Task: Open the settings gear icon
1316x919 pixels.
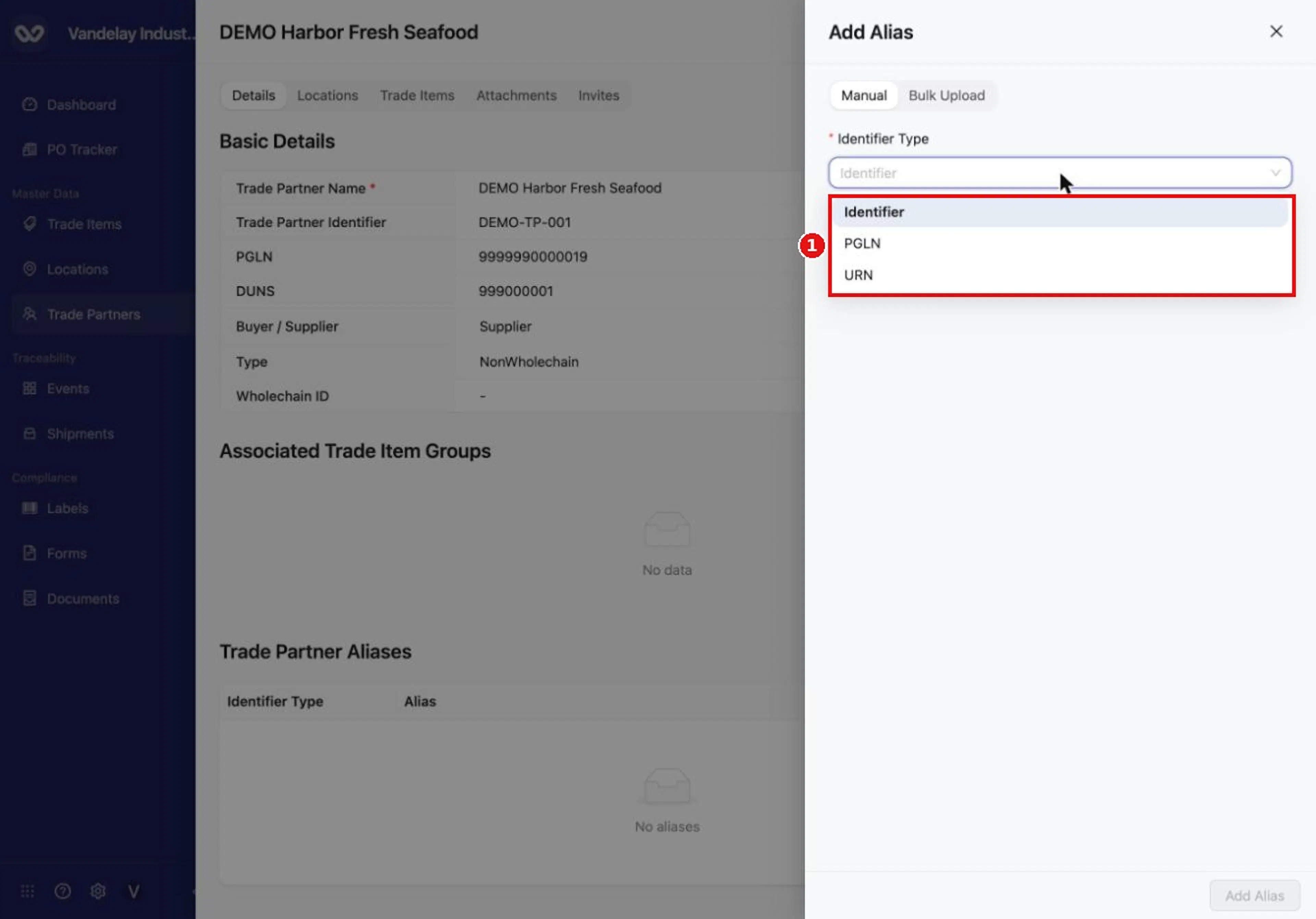Action: (98, 892)
